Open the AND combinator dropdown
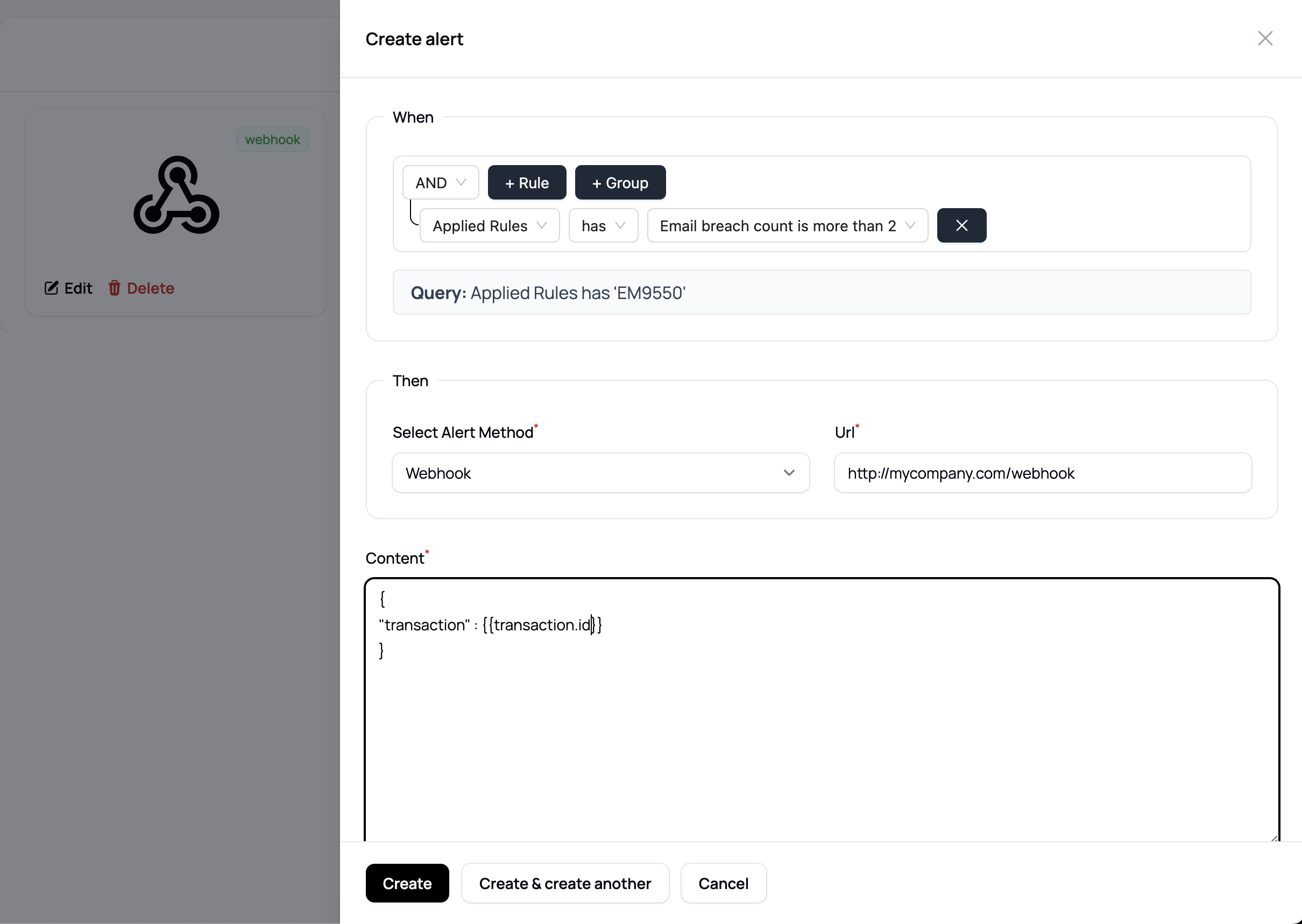This screenshot has height=924, width=1302. (x=441, y=183)
